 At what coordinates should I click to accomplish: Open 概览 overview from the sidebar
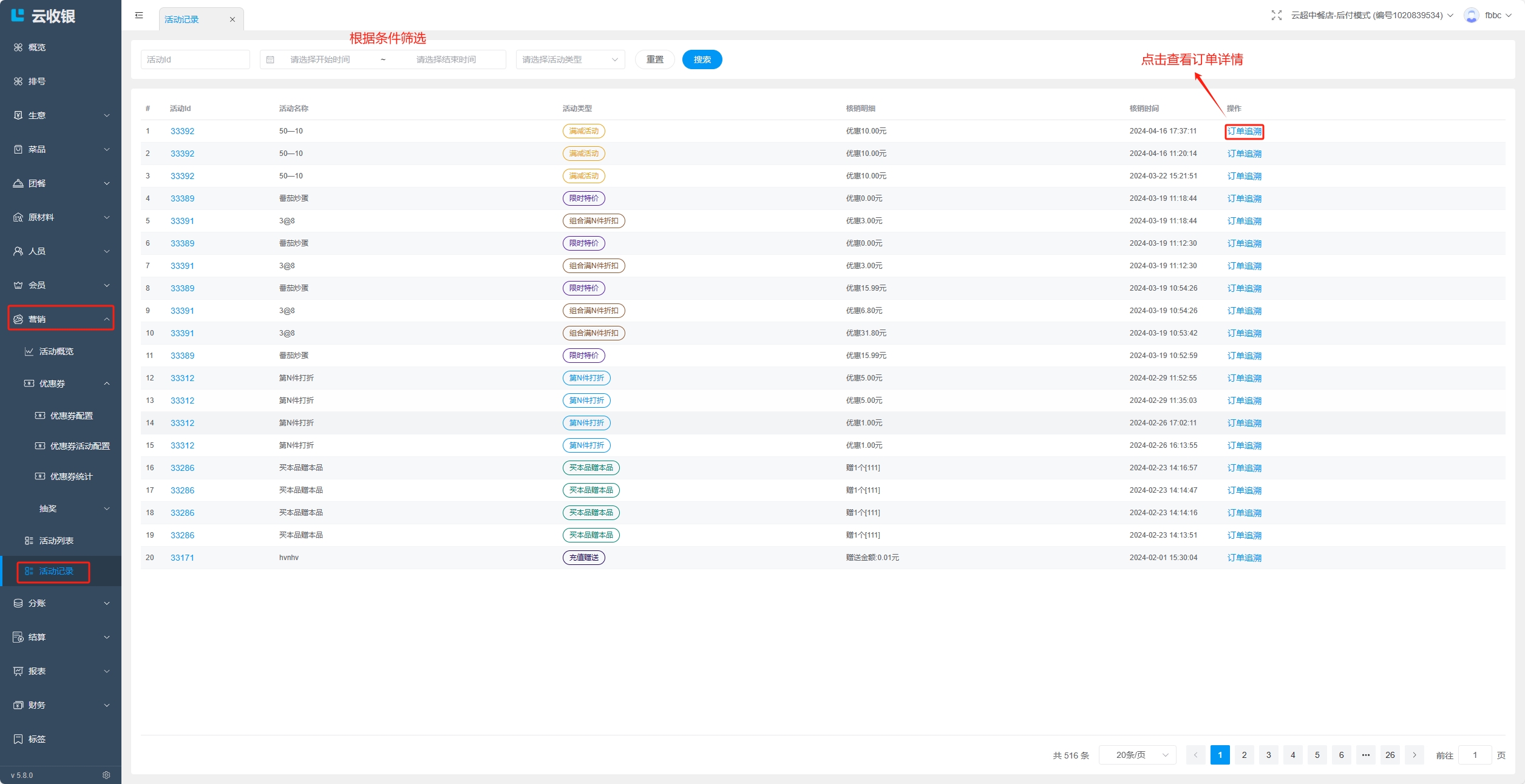(36, 47)
